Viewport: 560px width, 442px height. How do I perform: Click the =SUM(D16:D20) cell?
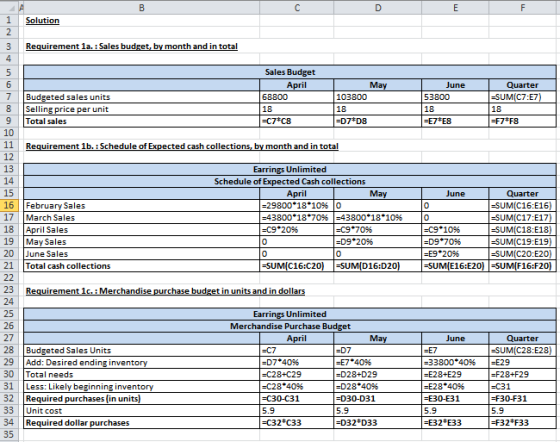click(378, 266)
